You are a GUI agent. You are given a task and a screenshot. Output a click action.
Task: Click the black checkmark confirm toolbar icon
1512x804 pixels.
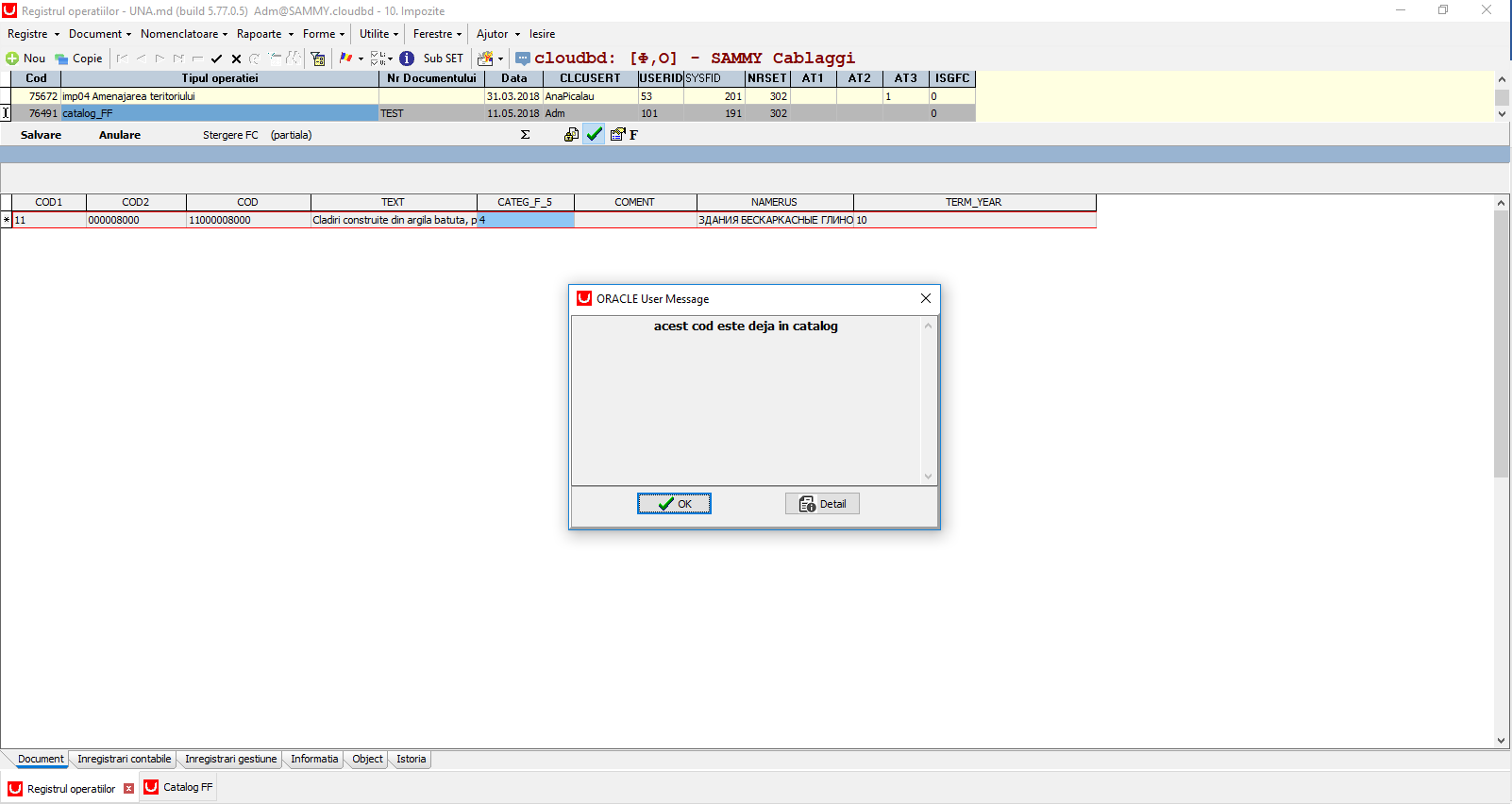217,59
